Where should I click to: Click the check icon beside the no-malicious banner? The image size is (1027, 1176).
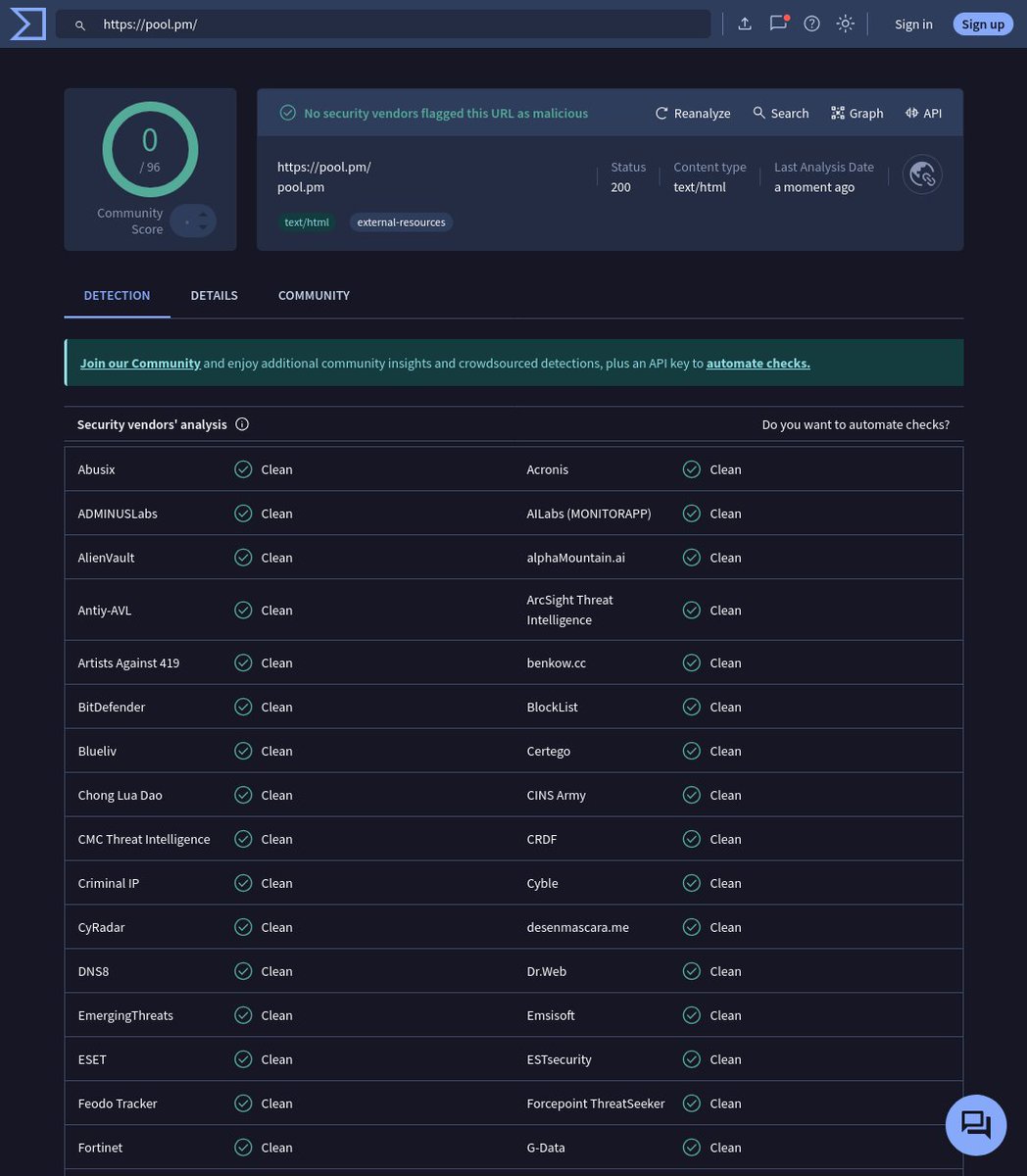pos(287,113)
